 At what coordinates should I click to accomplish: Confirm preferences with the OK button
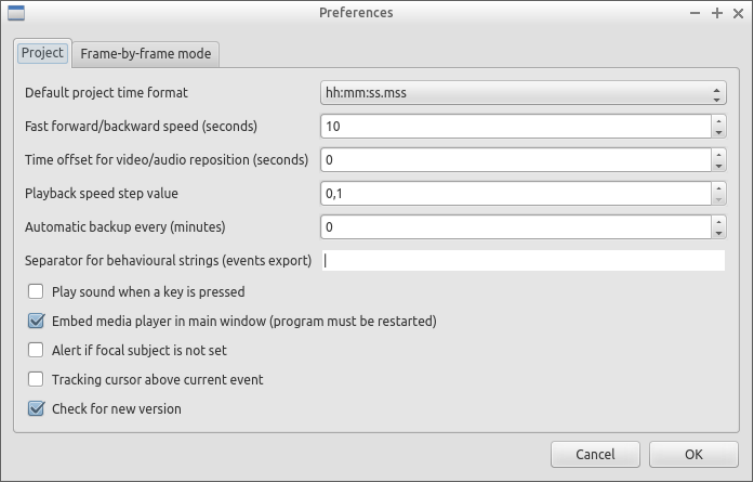tap(693, 454)
